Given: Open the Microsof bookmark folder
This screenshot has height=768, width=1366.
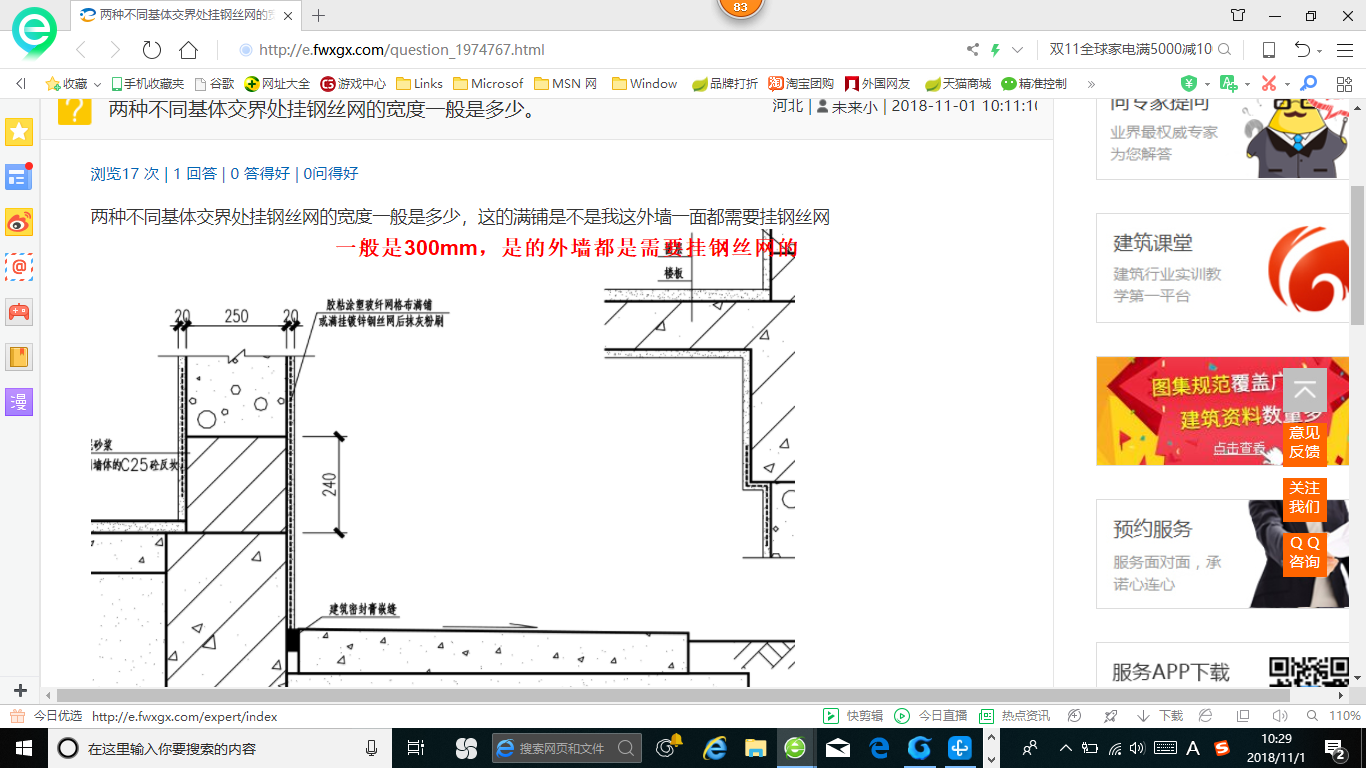Looking at the screenshot, I should click(x=488, y=84).
